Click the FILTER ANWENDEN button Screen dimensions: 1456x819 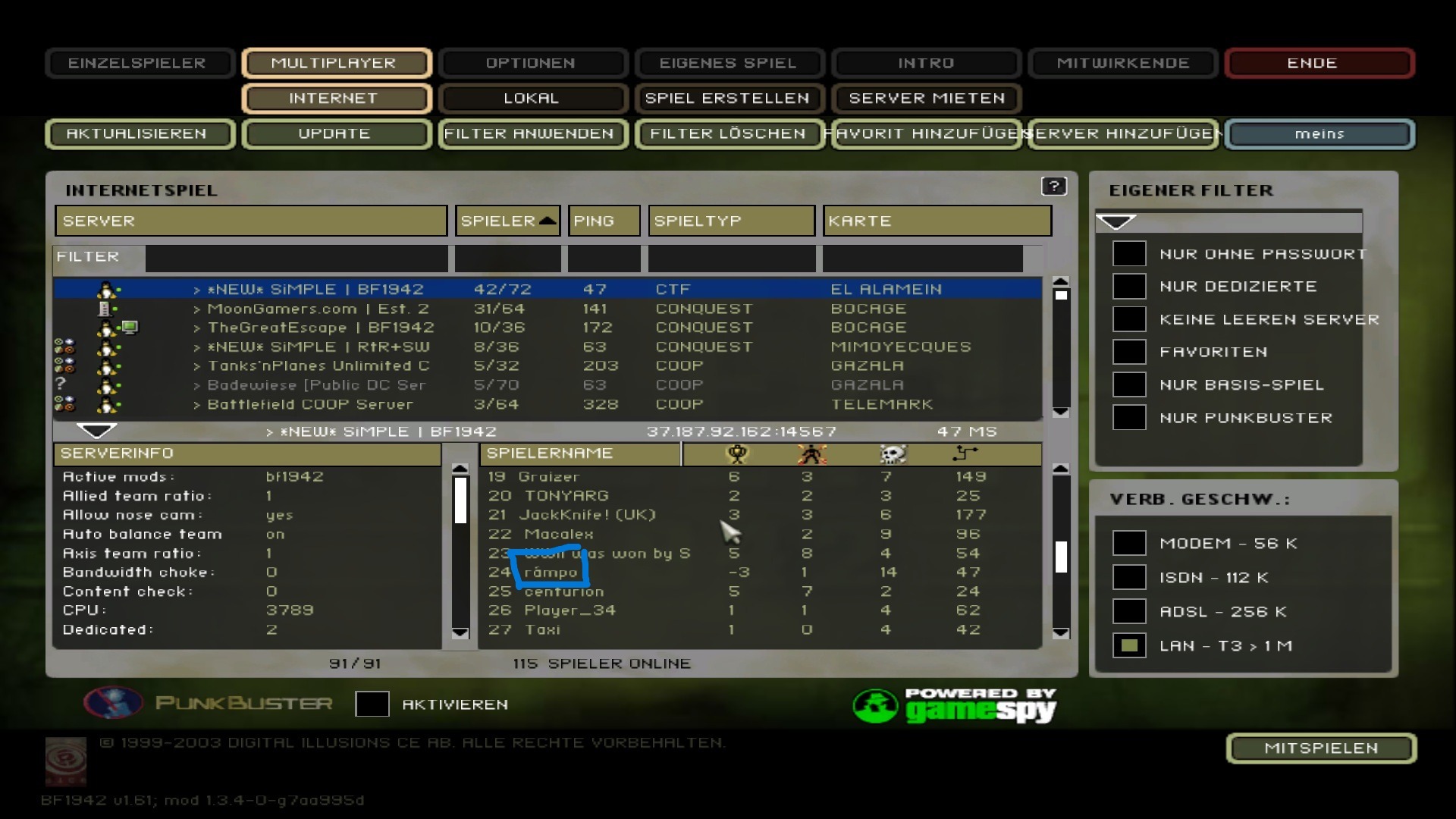tap(532, 134)
